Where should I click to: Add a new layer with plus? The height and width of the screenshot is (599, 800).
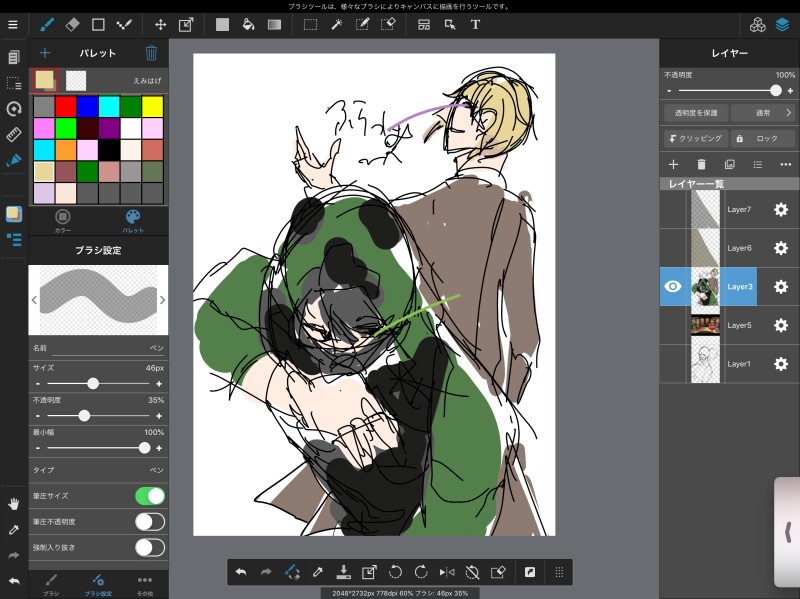(673, 164)
